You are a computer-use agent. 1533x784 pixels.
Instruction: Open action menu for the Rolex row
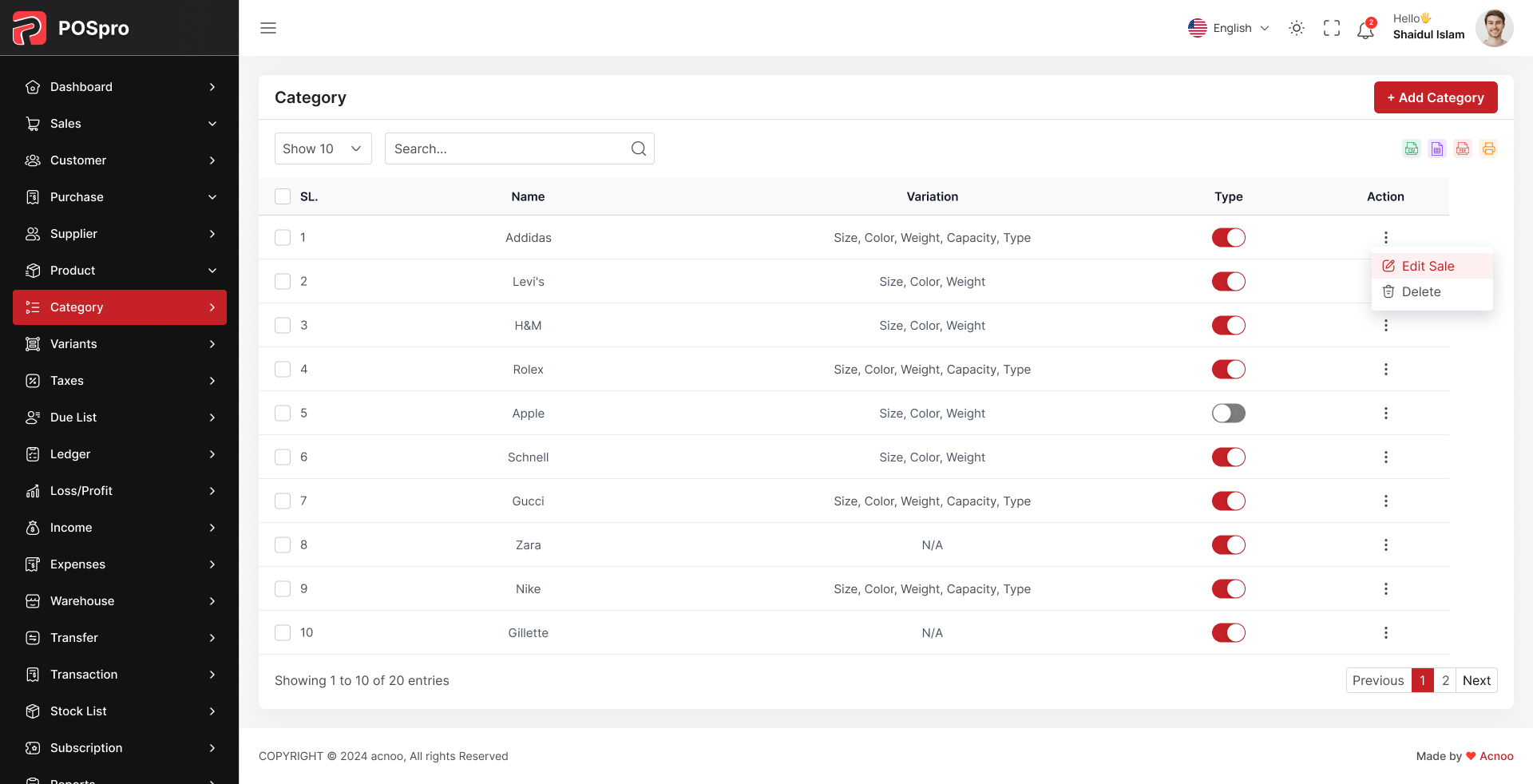(x=1385, y=369)
